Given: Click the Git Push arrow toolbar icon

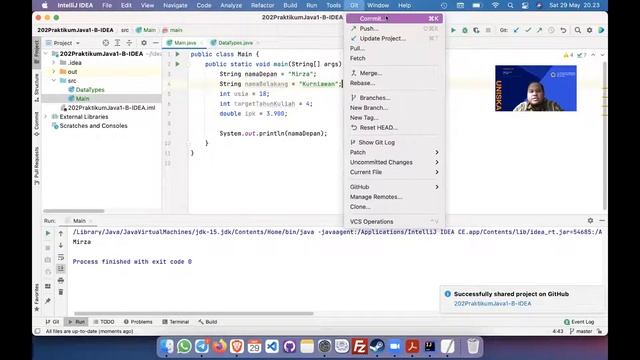Looking at the screenshot, I should point(539,30).
